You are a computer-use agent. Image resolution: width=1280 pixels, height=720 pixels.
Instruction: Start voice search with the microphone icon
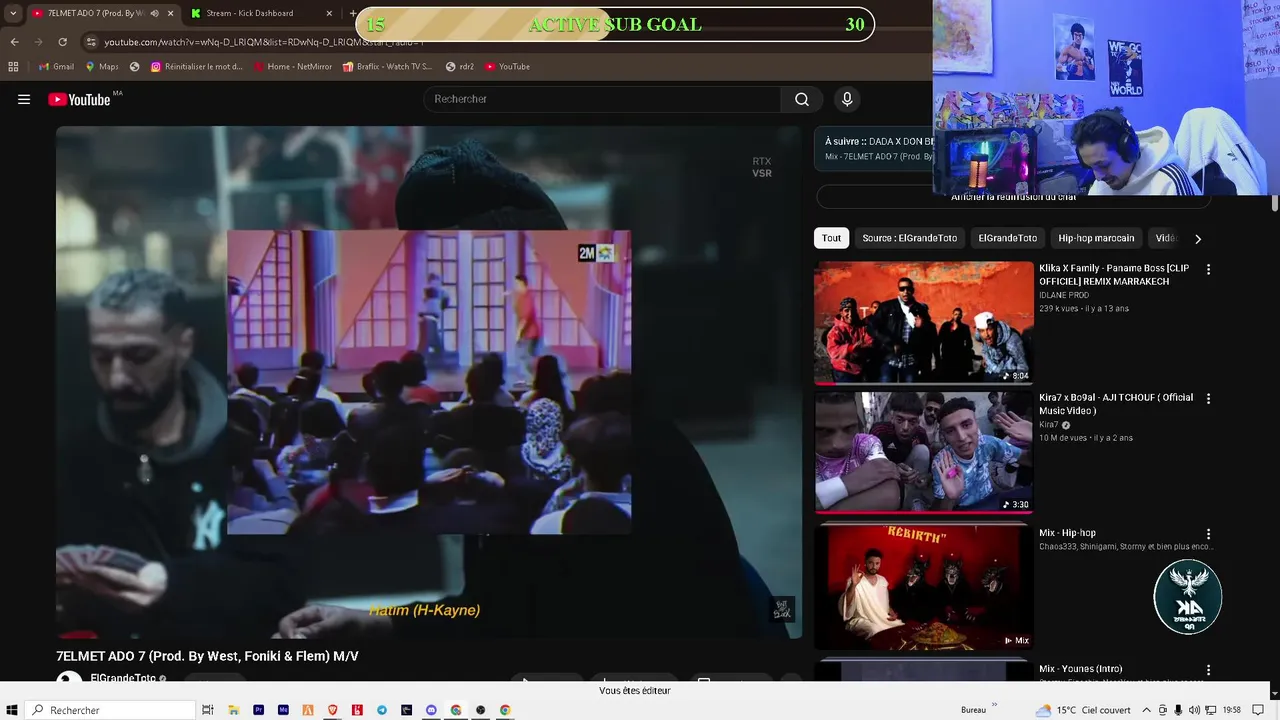click(847, 99)
